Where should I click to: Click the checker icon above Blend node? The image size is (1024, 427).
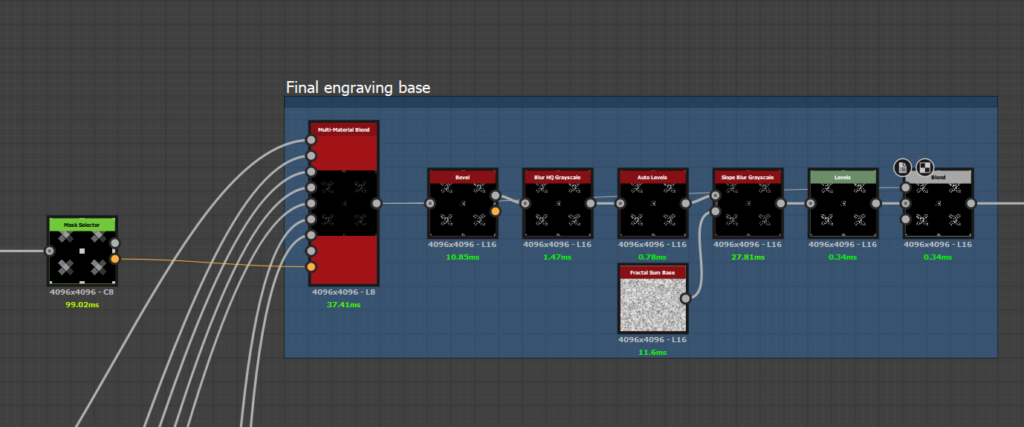pos(925,168)
